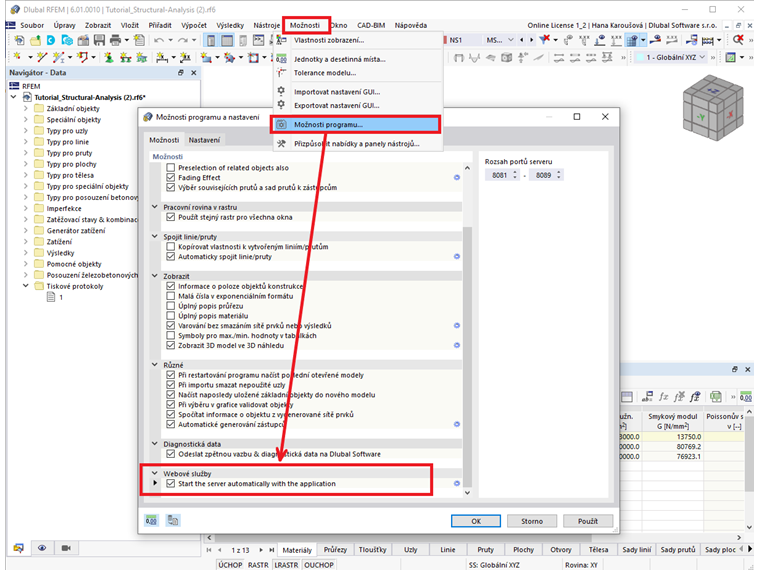Collapse the Zobrazit options section
Image resolution: width=760 pixels, height=570 pixels.
point(155,276)
